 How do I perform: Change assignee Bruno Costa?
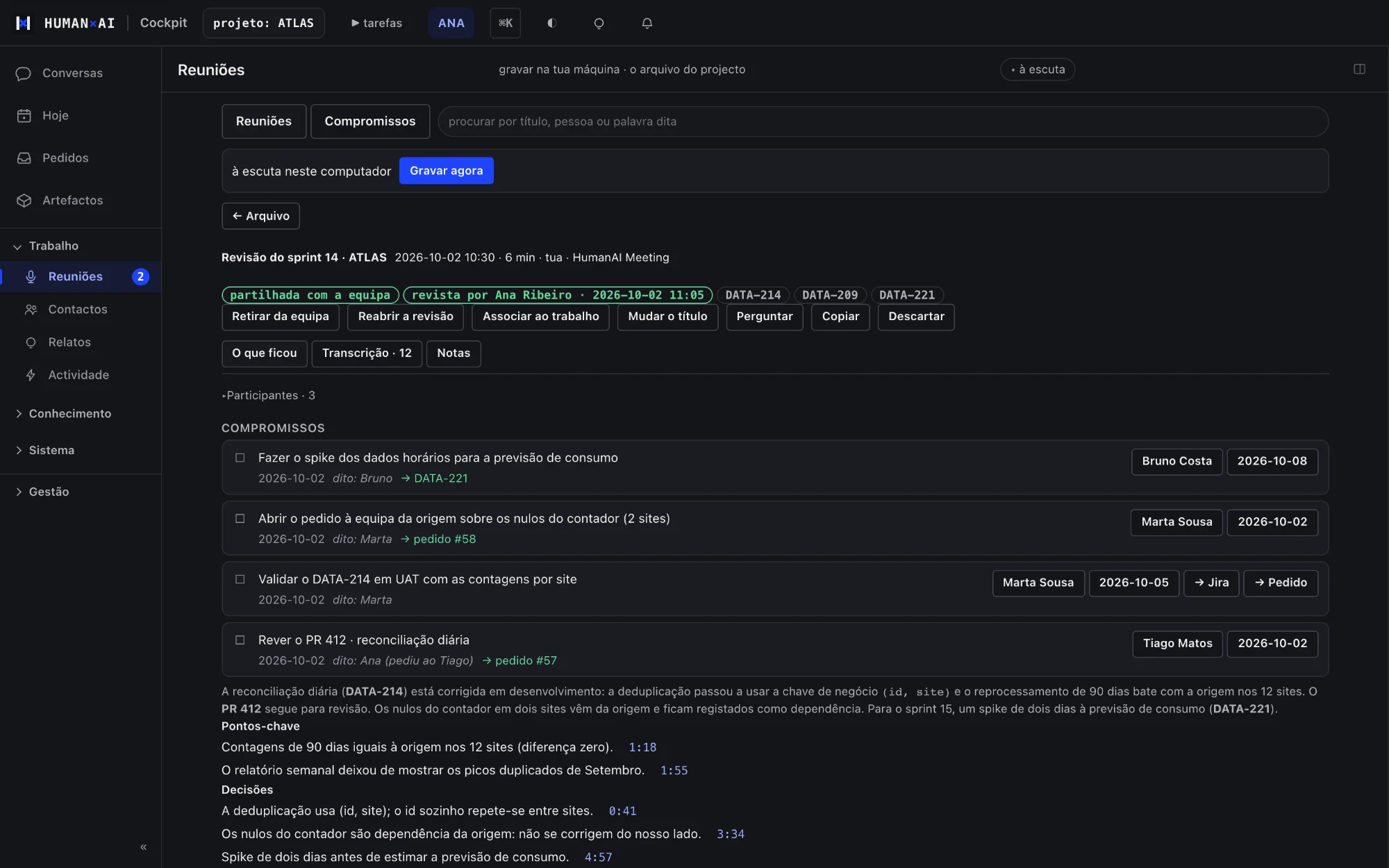1176,462
